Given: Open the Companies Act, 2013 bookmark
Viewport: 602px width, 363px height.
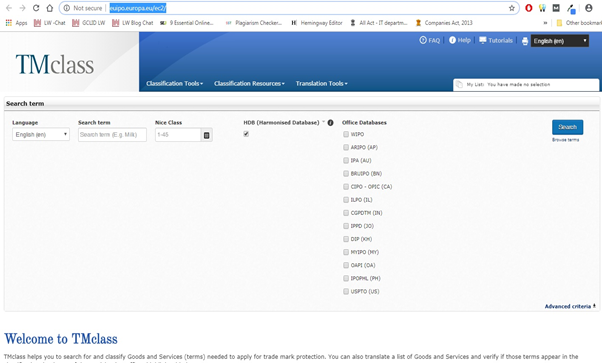Looking at the screenshot, I should 444,23.
